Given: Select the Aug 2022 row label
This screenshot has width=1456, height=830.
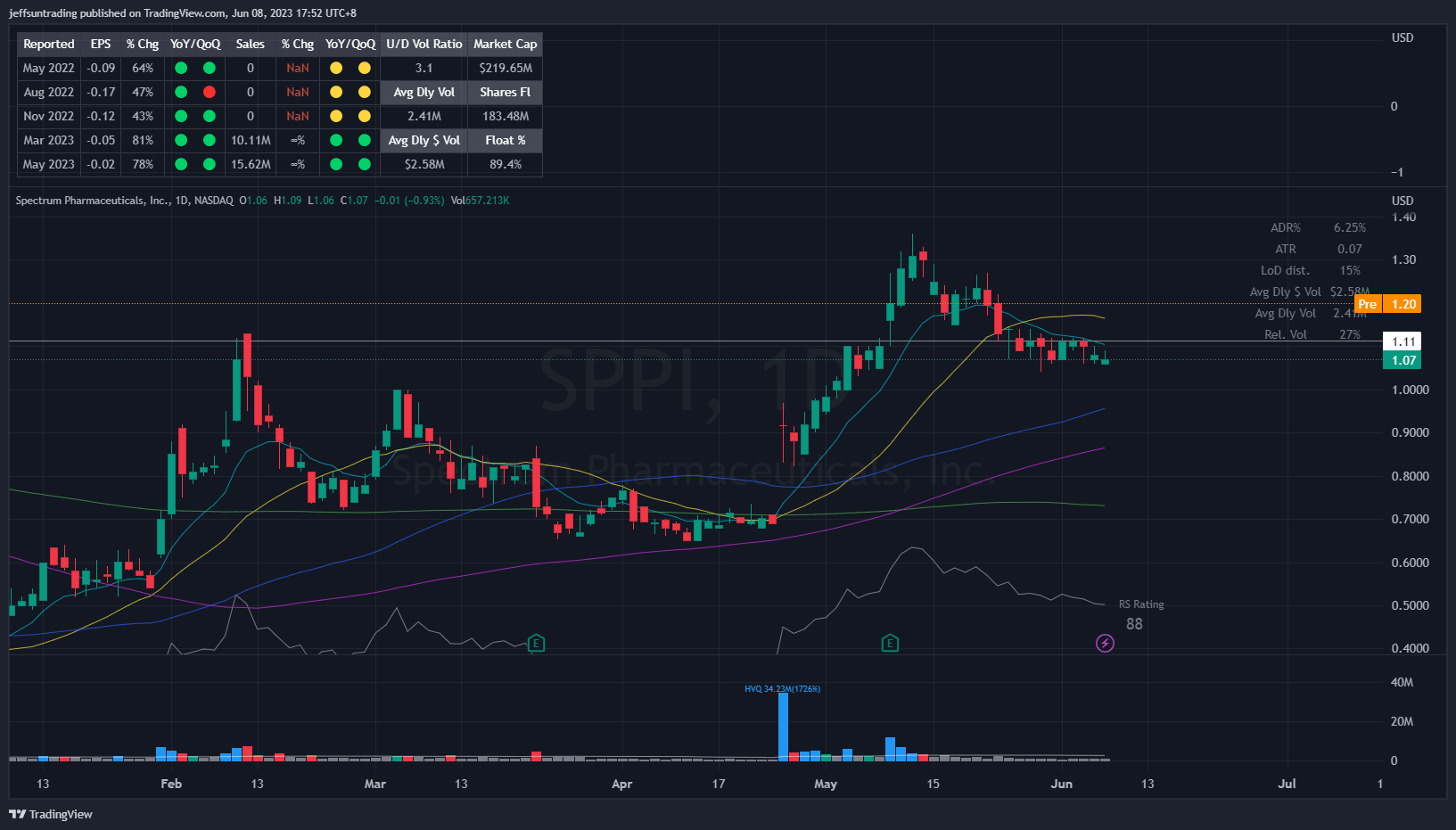Looking at the screenshot, I should 49,92.
